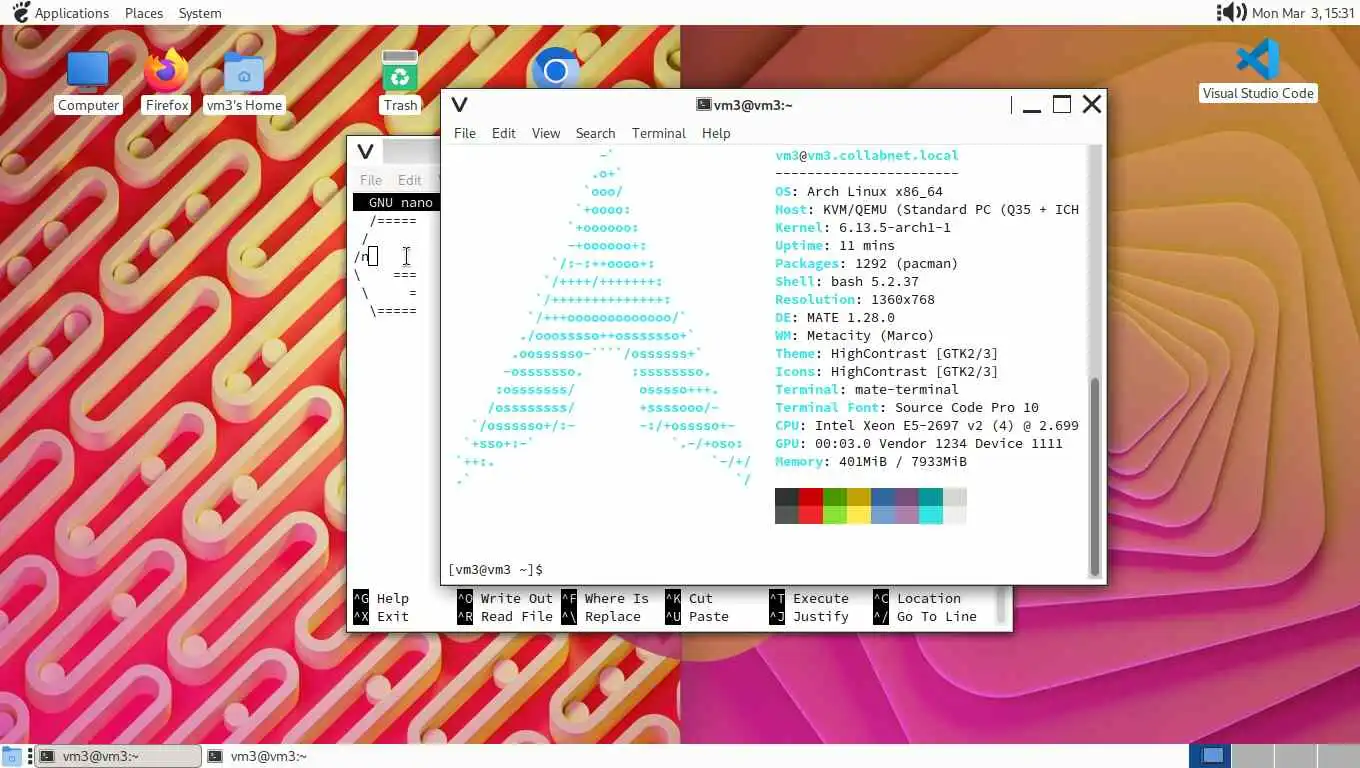Click the GNU nano header text
Screen dimensions: 1360x768
[400, 202]
